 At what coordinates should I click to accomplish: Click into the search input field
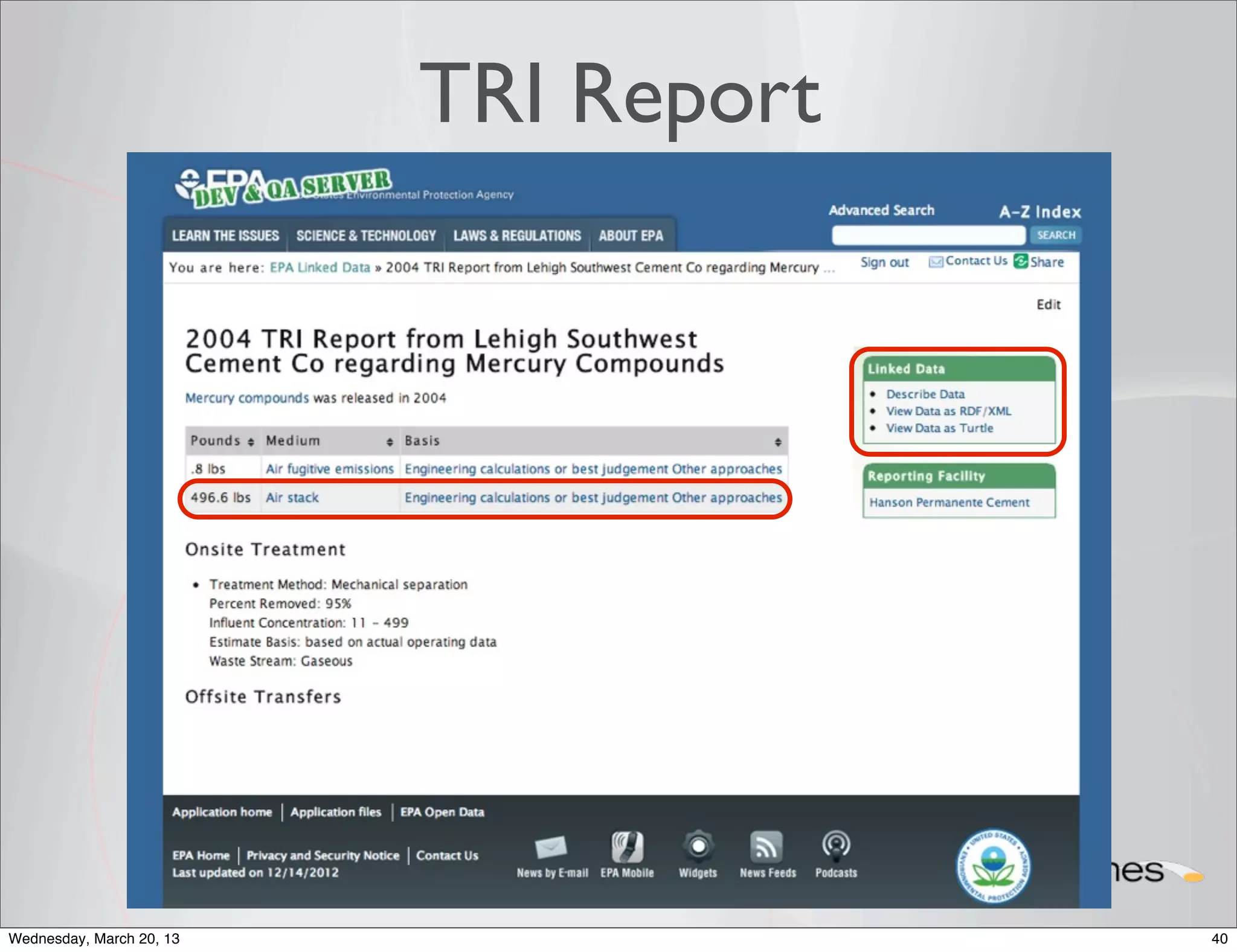pos(928,235)
